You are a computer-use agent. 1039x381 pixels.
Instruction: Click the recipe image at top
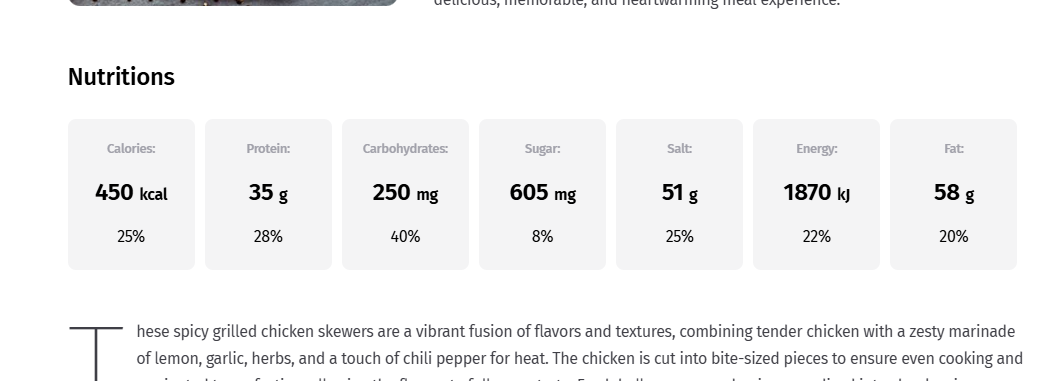pyautogui.click(x=233, y=3)
